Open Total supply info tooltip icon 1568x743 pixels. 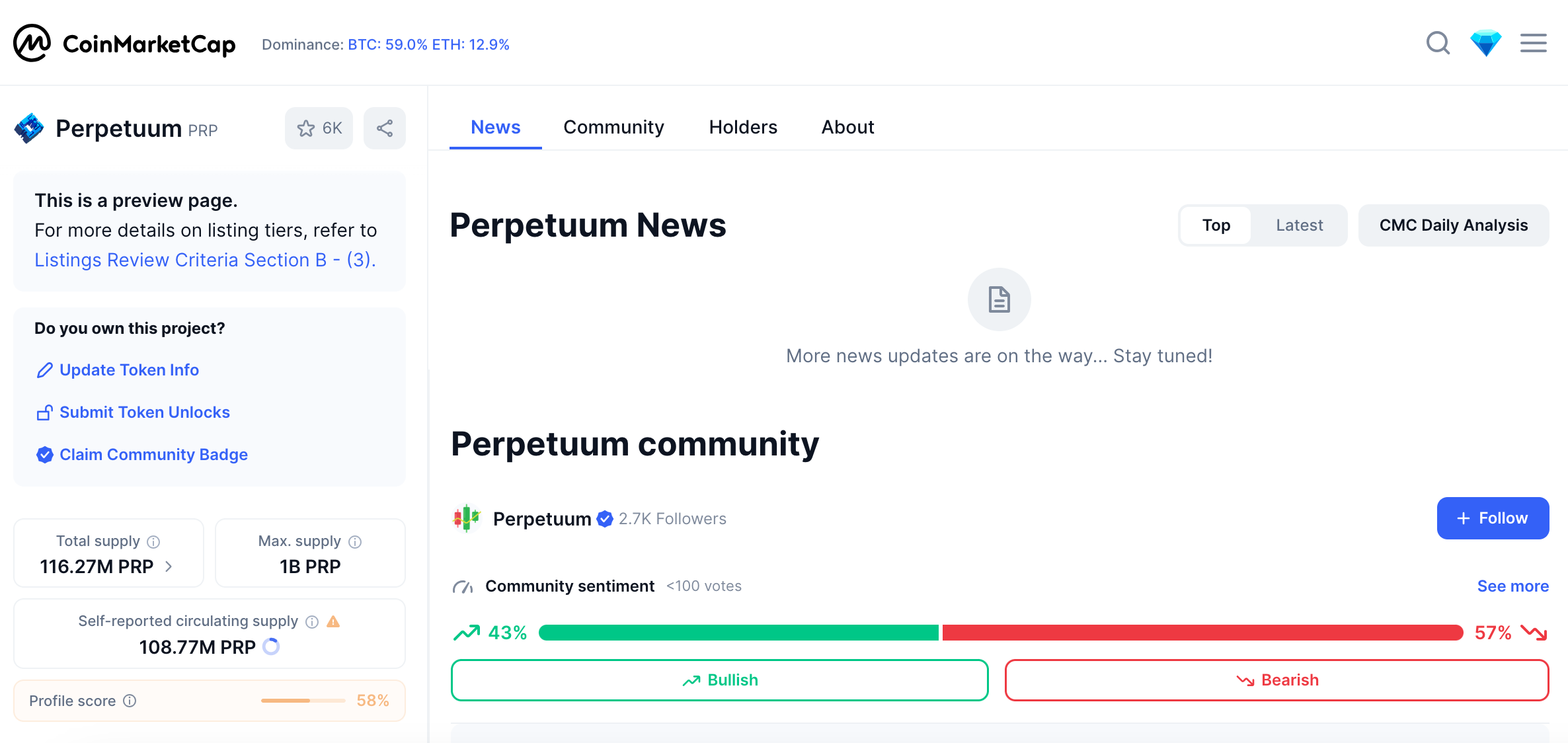click(153, 542)
